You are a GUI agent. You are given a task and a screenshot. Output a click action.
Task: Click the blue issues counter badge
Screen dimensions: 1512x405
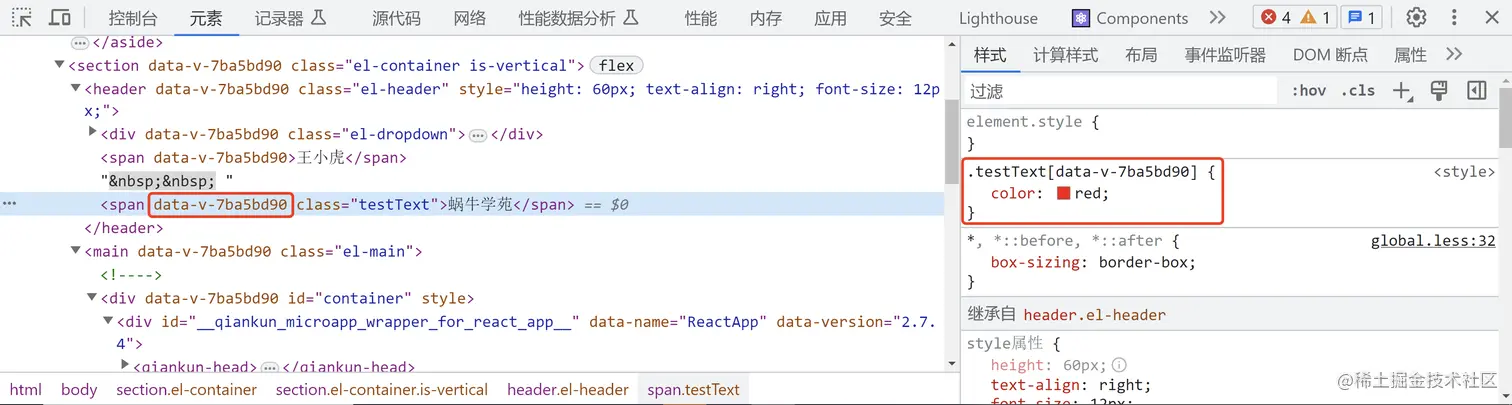pos(1360,17)
